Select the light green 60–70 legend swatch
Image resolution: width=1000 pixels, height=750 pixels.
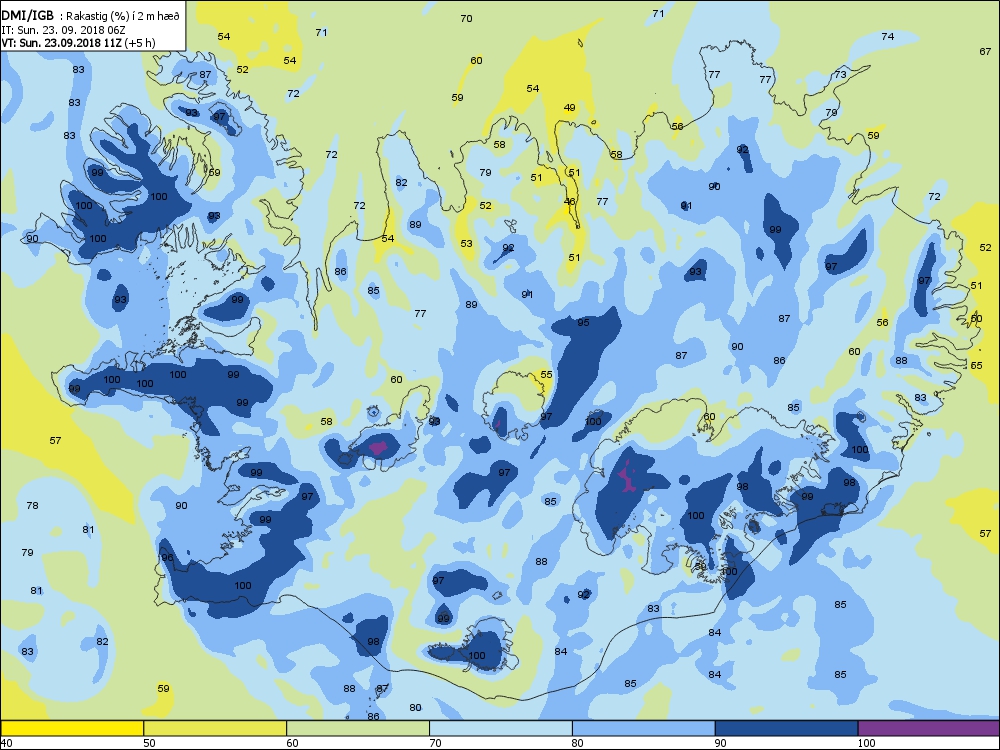coord(358,728)
